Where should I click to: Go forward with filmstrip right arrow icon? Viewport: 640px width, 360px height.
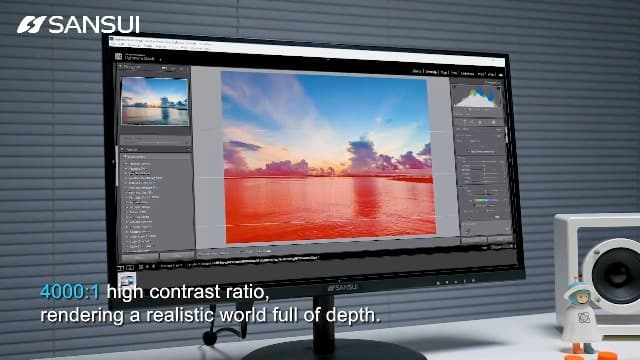tap(153, 267)
